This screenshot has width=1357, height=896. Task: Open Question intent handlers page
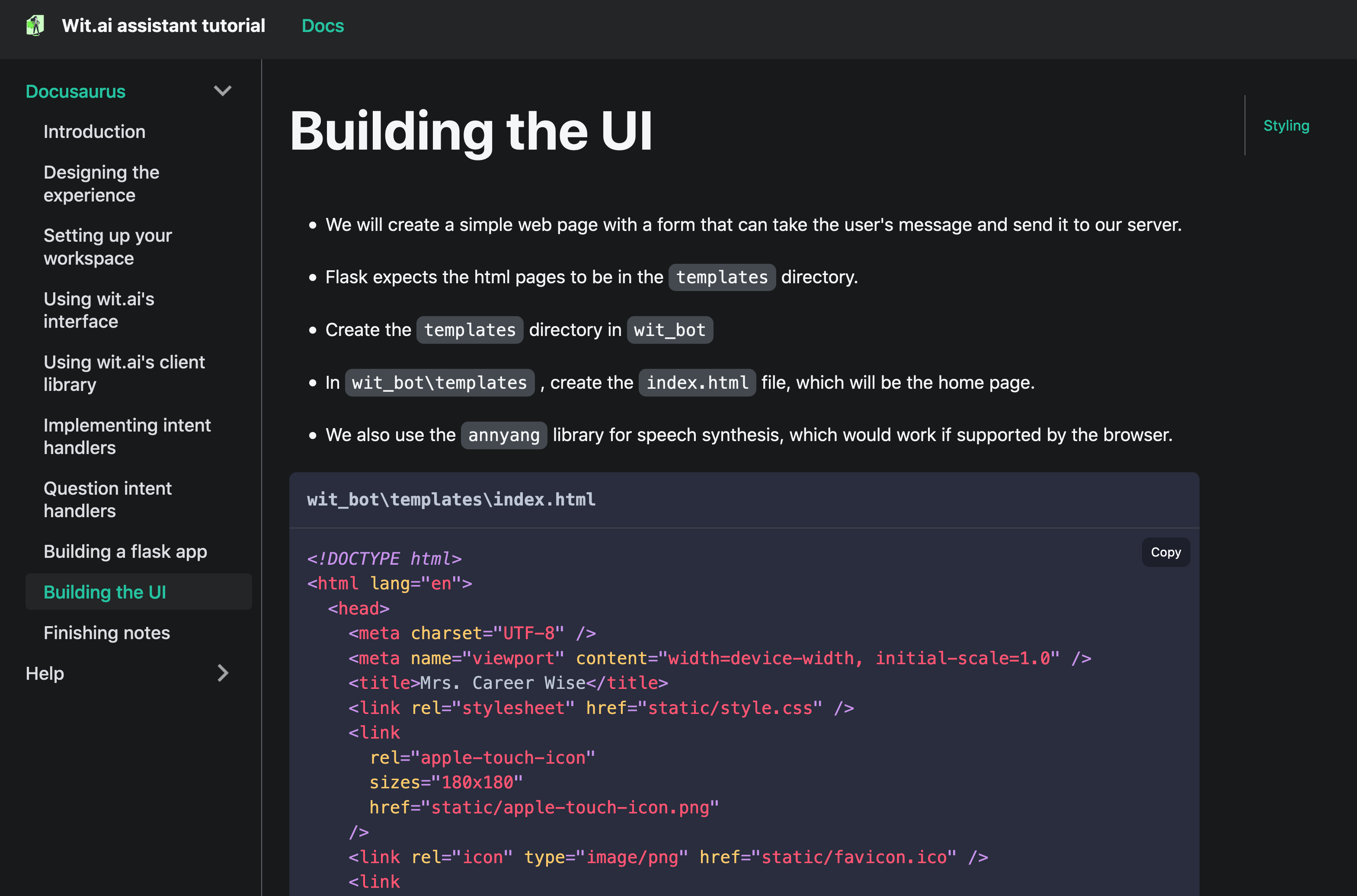107,499
